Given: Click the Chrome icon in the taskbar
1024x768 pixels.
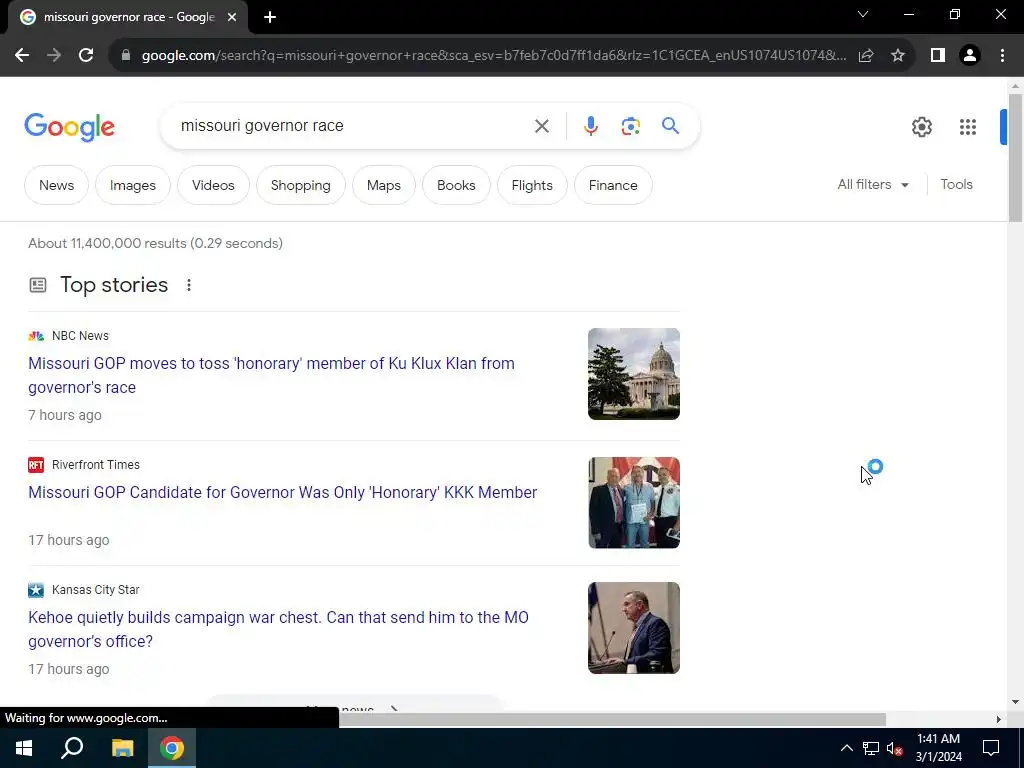Looking at the screenshot, I should point(172,748).
